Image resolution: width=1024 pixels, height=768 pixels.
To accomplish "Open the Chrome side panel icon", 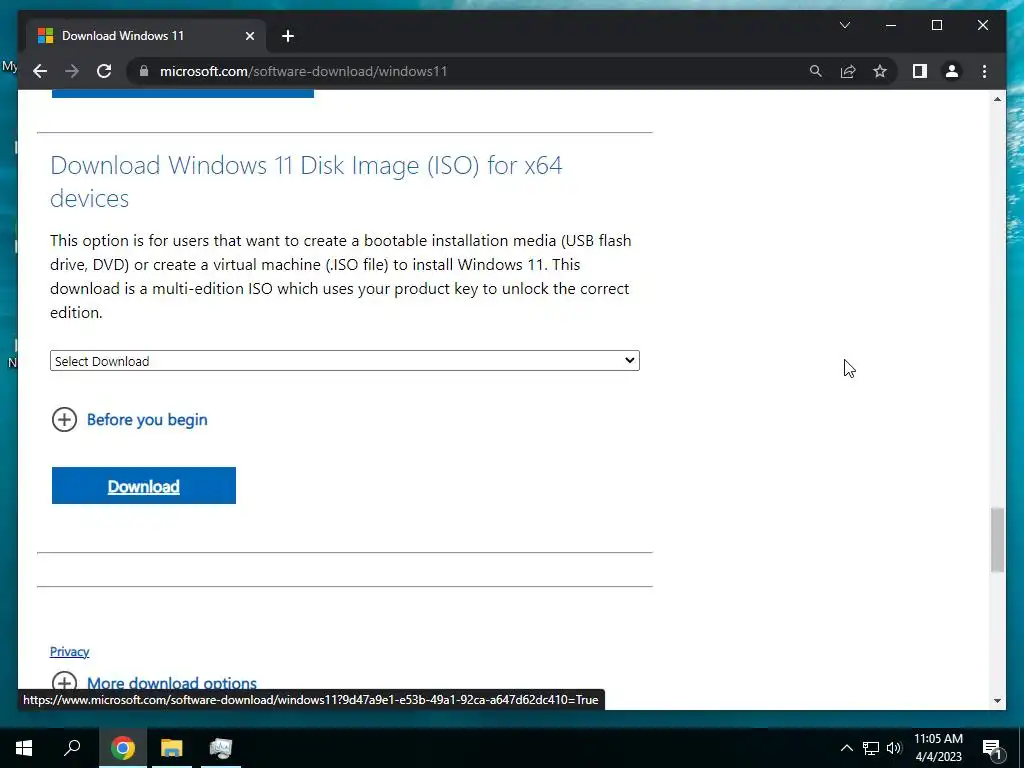I will click(x=920, y=71).
